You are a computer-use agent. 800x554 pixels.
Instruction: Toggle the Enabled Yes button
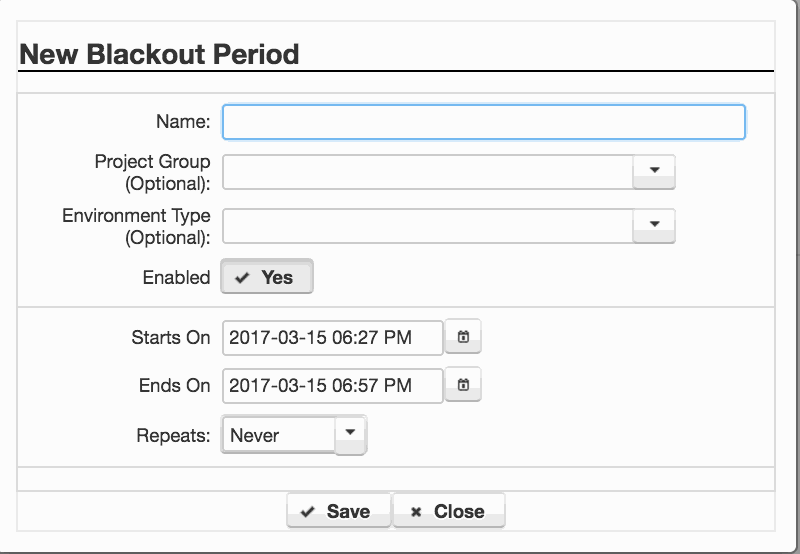point(267,277)
